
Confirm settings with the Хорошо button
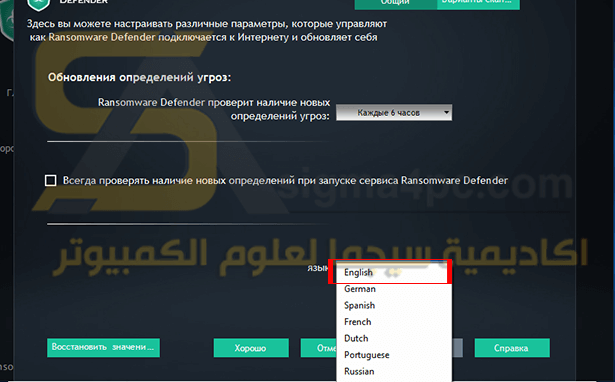251,348
